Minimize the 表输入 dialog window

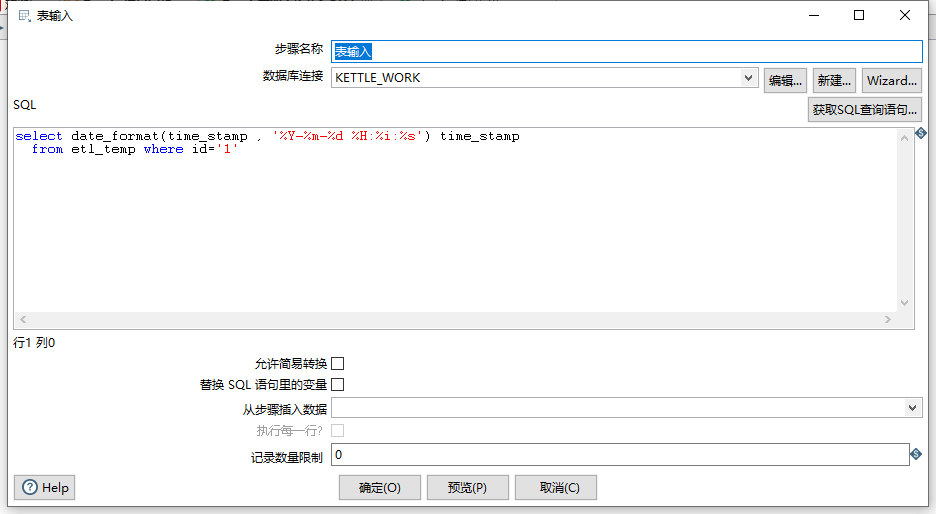click(814, 15)
